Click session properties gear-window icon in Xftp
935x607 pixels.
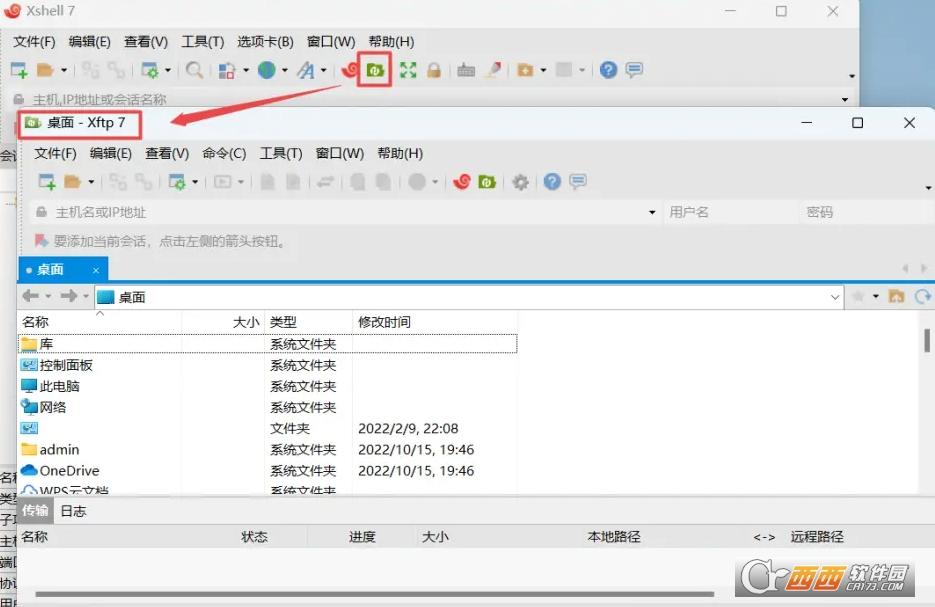coord(177,182)
